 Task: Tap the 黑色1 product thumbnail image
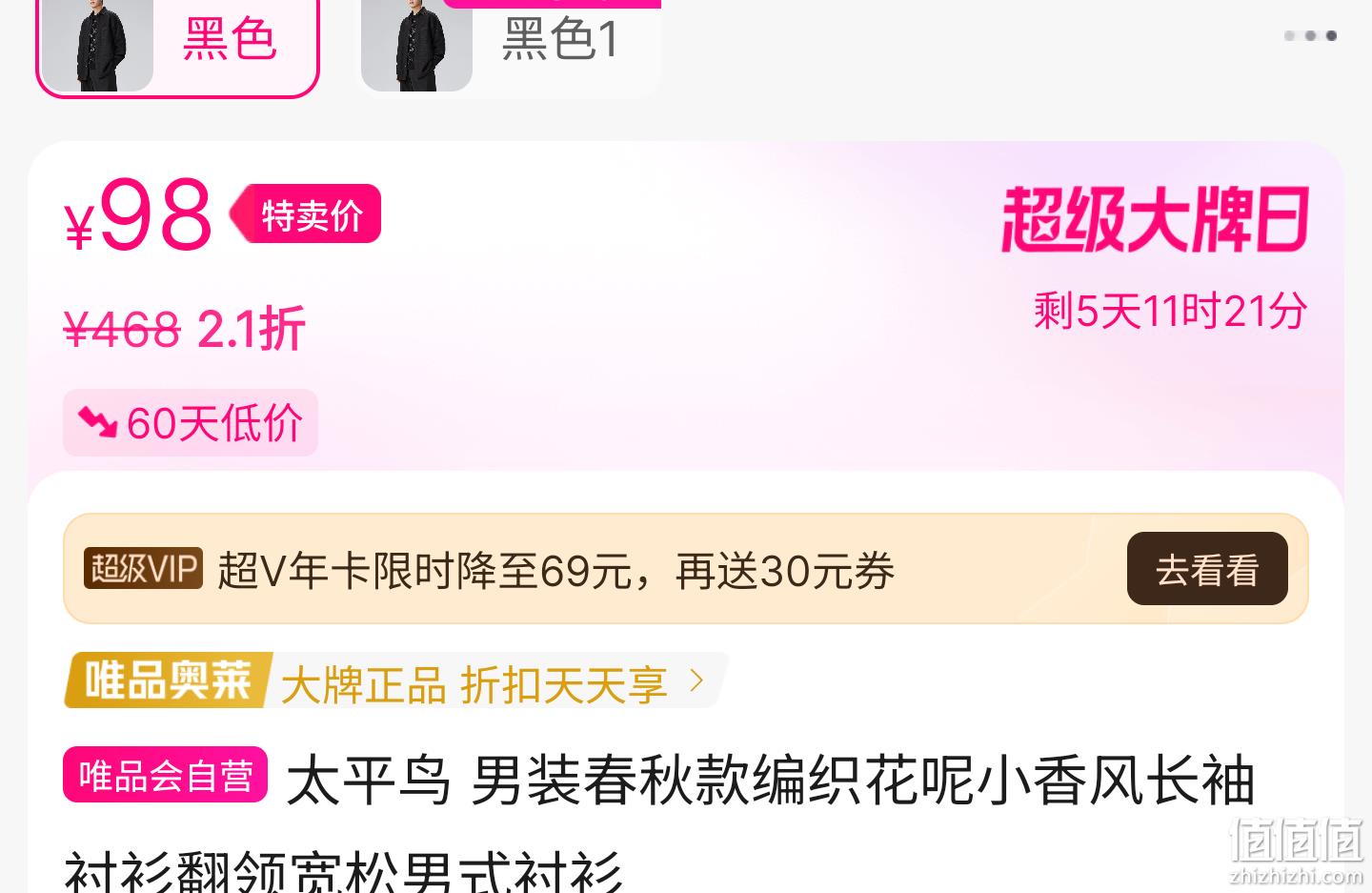(416, 45)
